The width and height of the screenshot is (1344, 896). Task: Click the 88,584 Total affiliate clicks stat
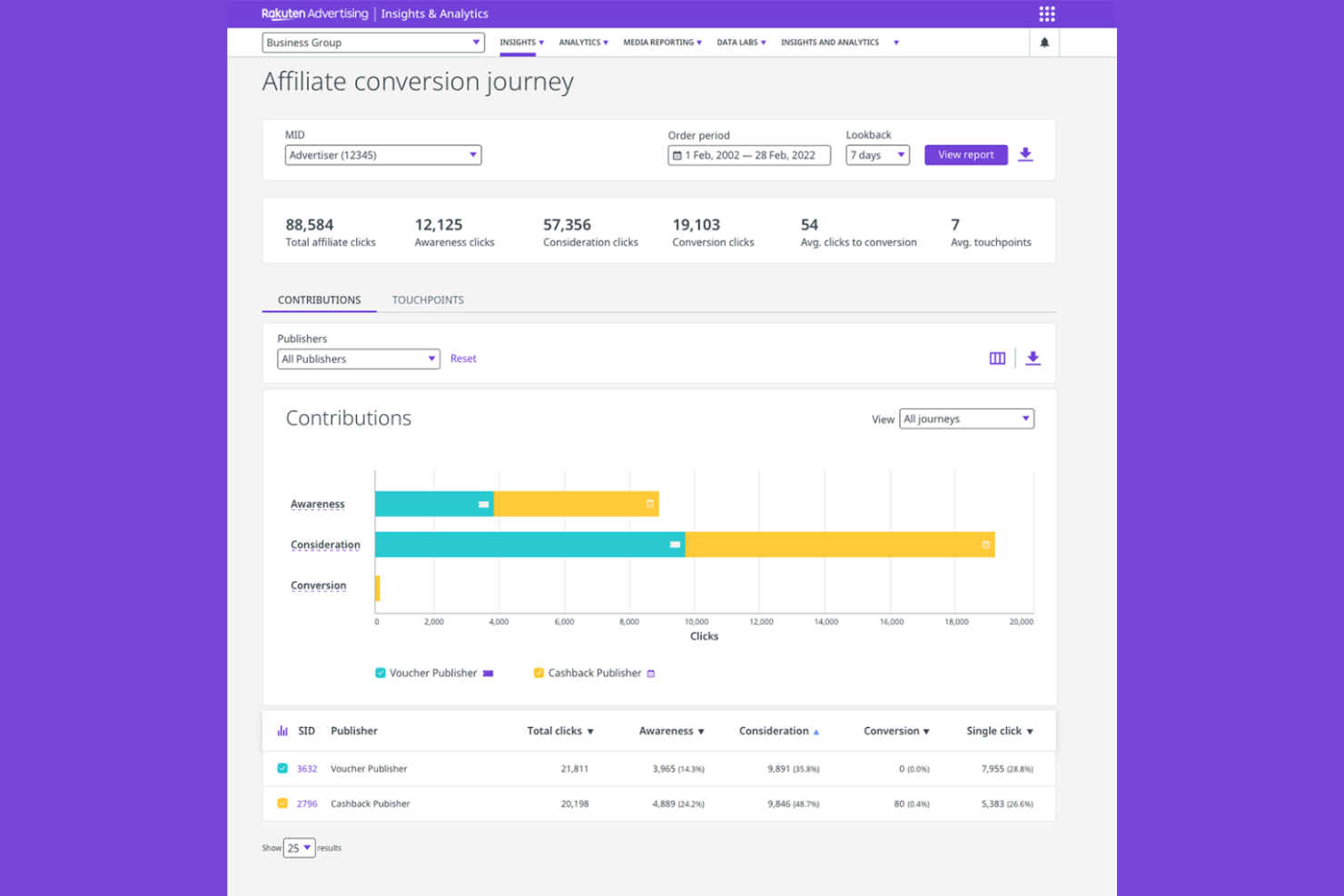click(331, 231)
